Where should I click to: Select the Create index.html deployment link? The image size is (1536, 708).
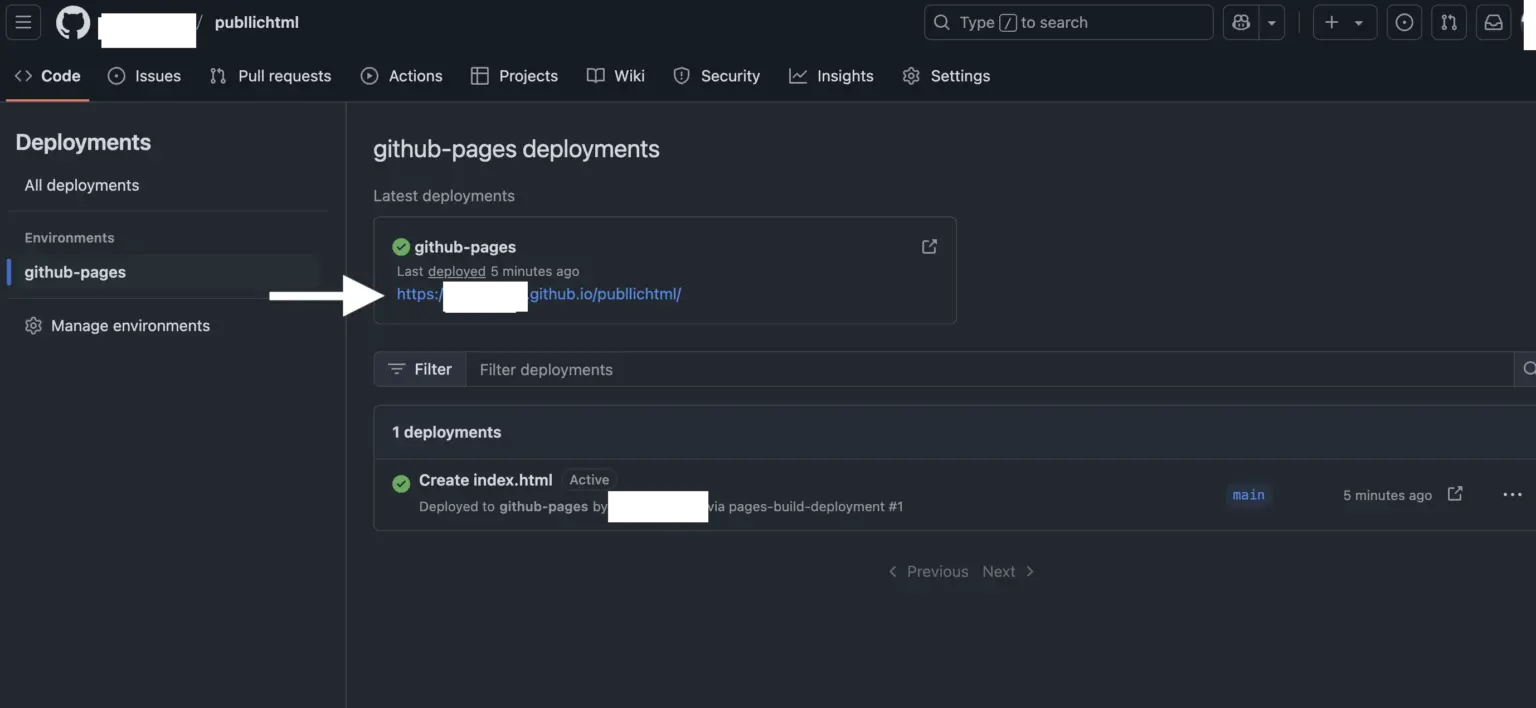(x=485, y=480)
